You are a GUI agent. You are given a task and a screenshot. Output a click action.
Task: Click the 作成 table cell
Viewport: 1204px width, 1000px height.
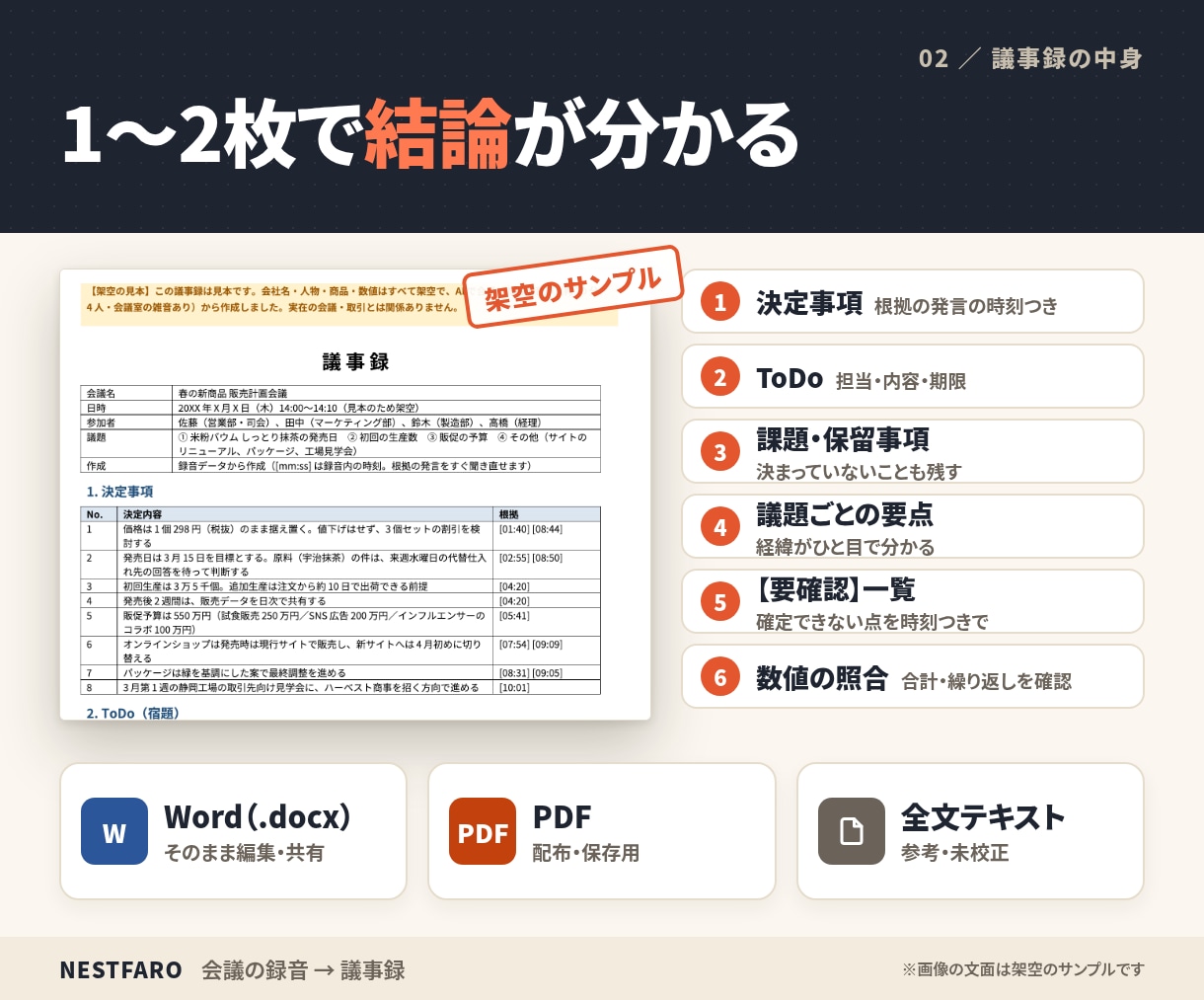tap(126, 466)
